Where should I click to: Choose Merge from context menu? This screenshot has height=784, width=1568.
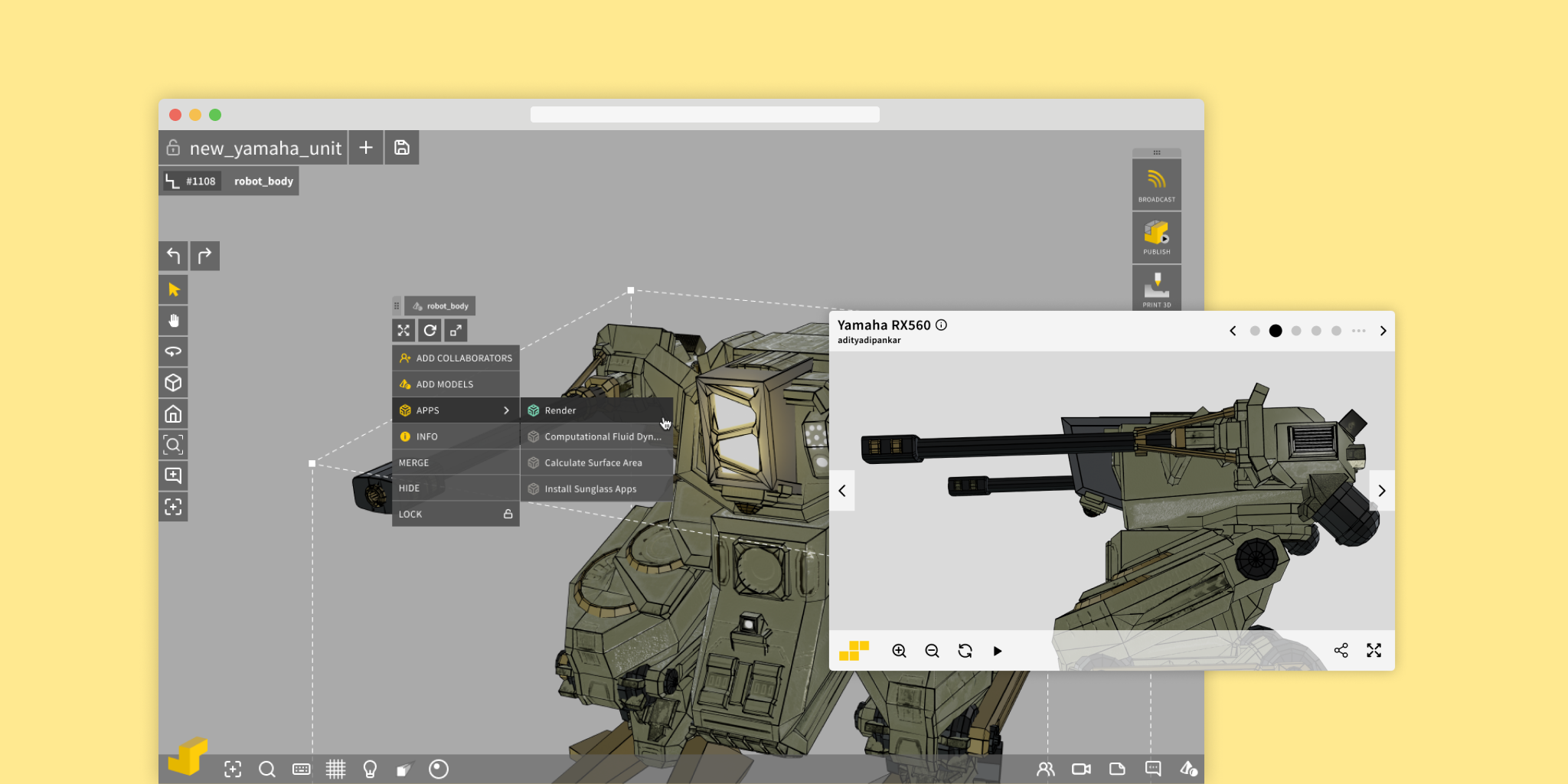point(456,462)
